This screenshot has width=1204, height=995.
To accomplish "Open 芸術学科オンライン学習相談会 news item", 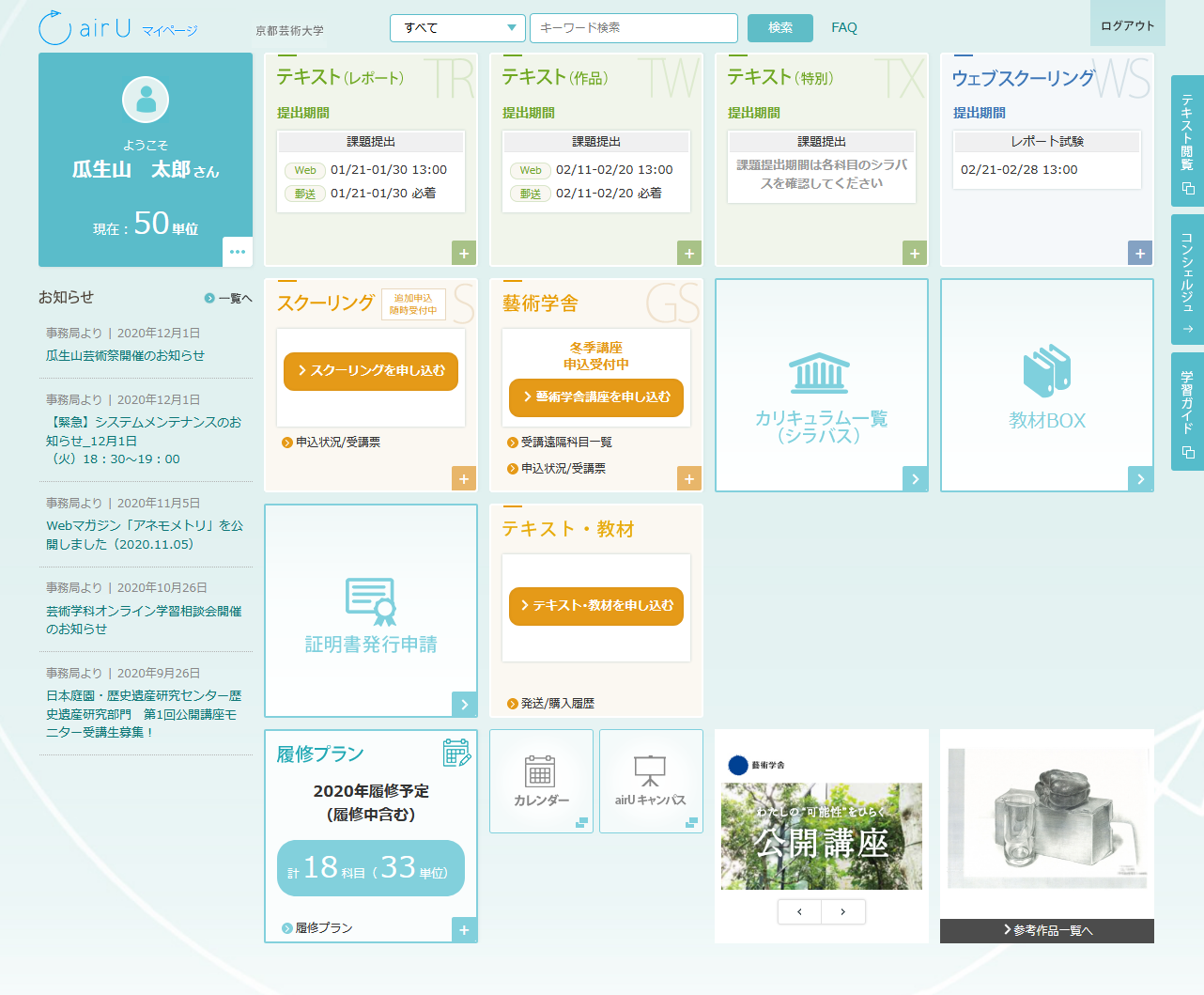I will [144, 620].
